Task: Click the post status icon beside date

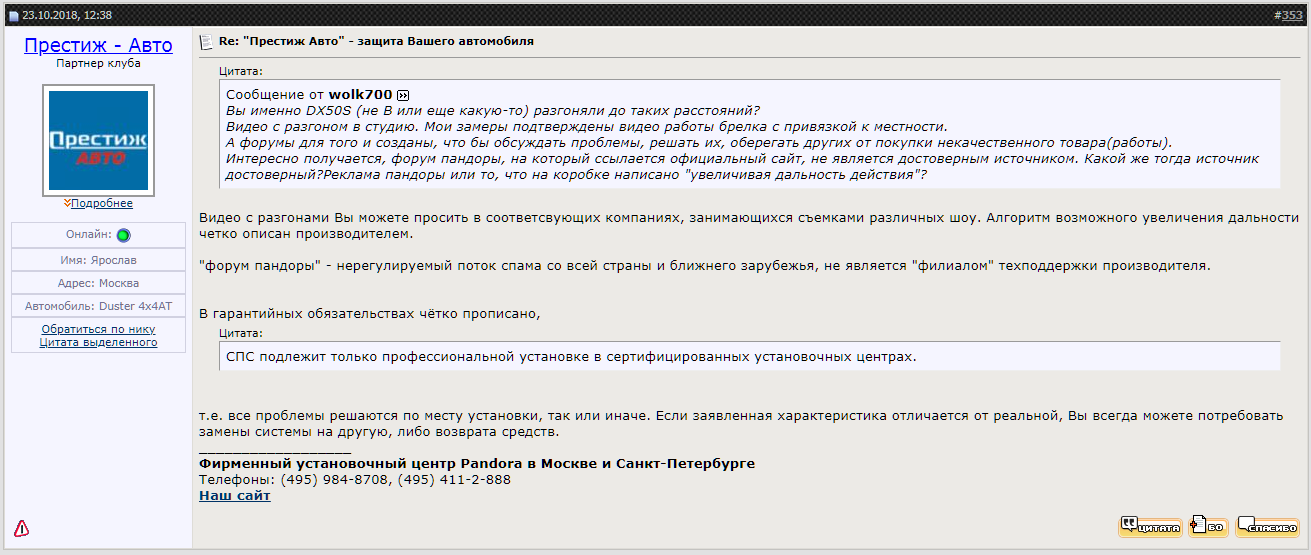Action: (x=13, y=16)
